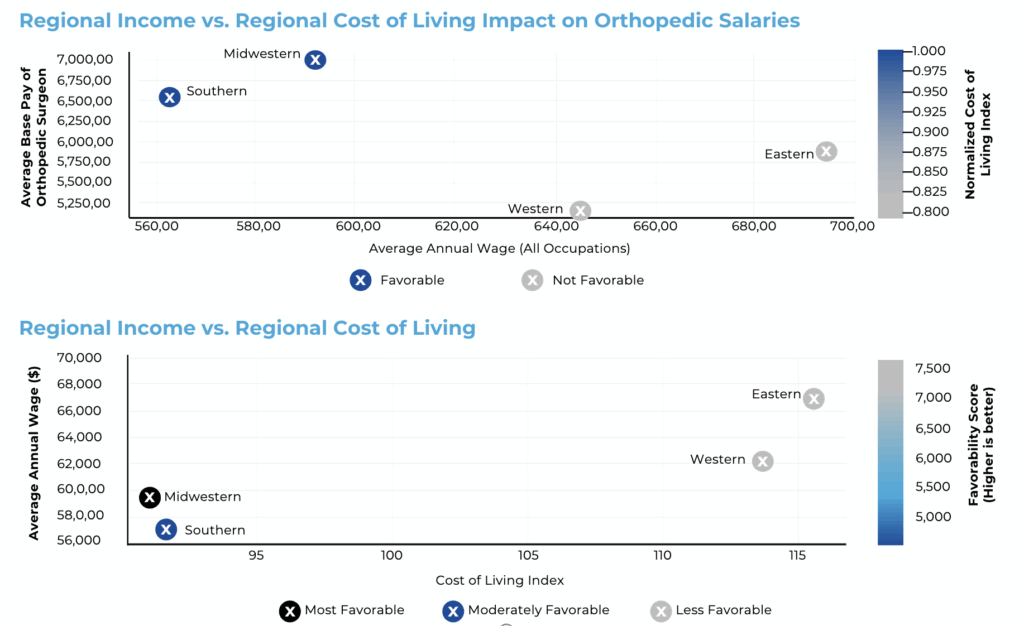Toggle the Most Favorable legend entry
Screen dimensions: 1024x626
click(342, 610)
